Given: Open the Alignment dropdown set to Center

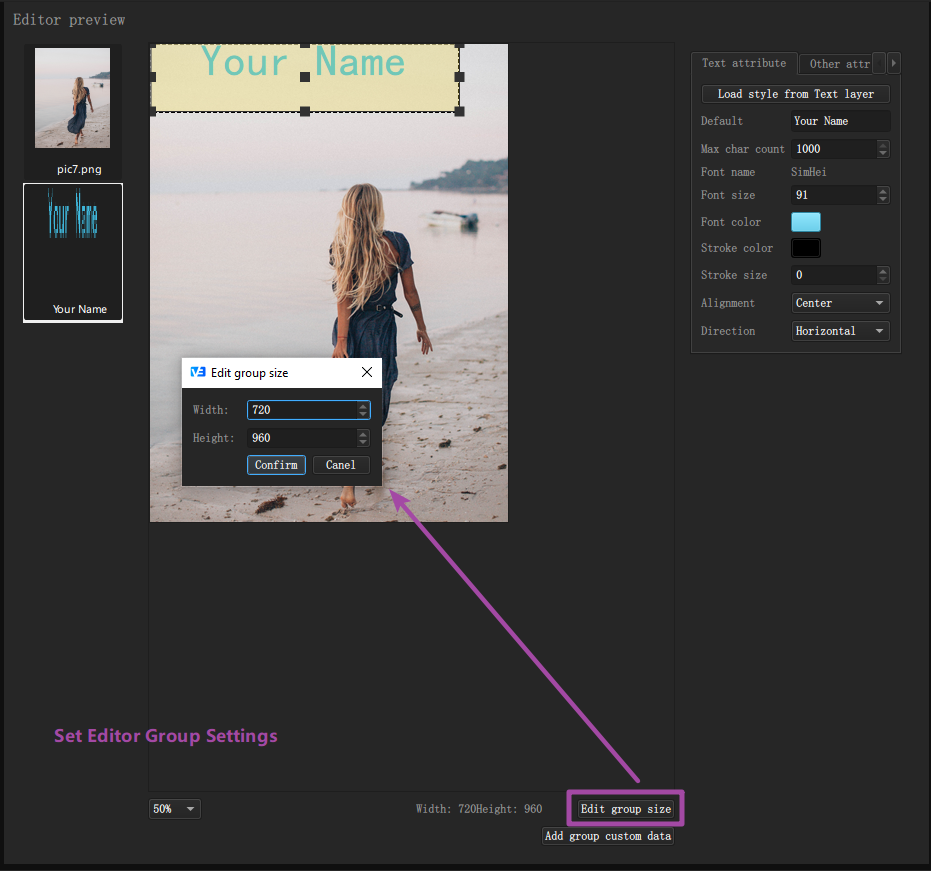Looking at the screenshot, I should tap(840, 303).
